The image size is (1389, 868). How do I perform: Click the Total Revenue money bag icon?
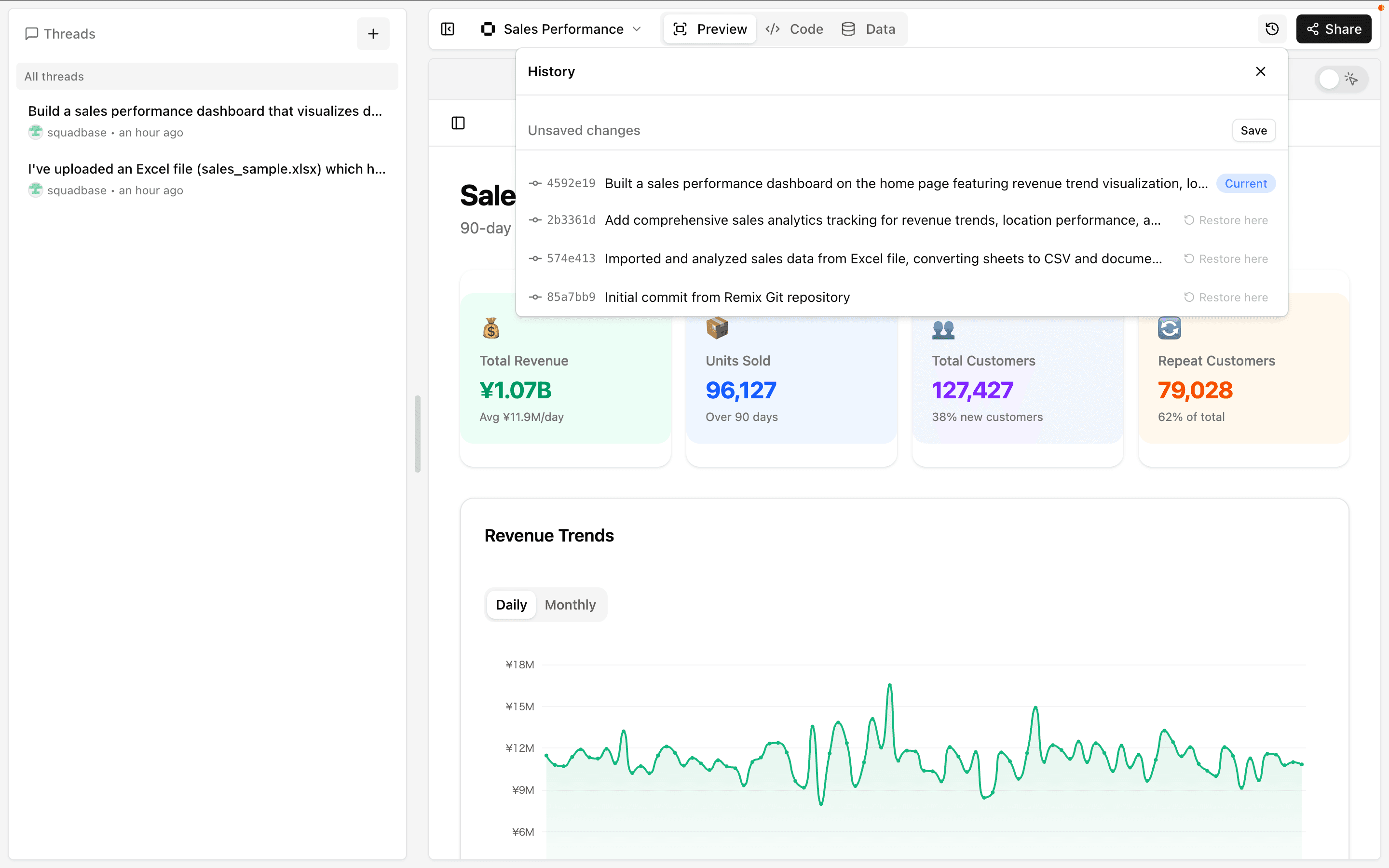pos(491,328)
